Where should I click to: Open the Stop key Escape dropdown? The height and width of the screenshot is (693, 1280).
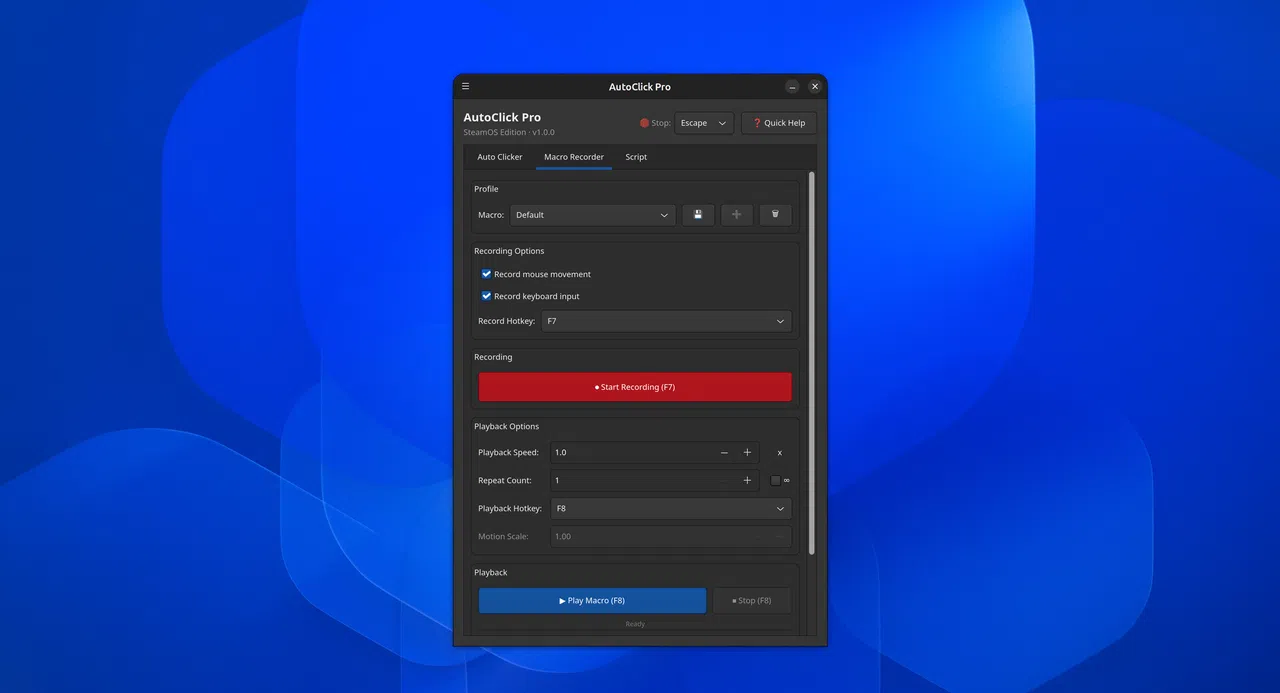(704, 123)
